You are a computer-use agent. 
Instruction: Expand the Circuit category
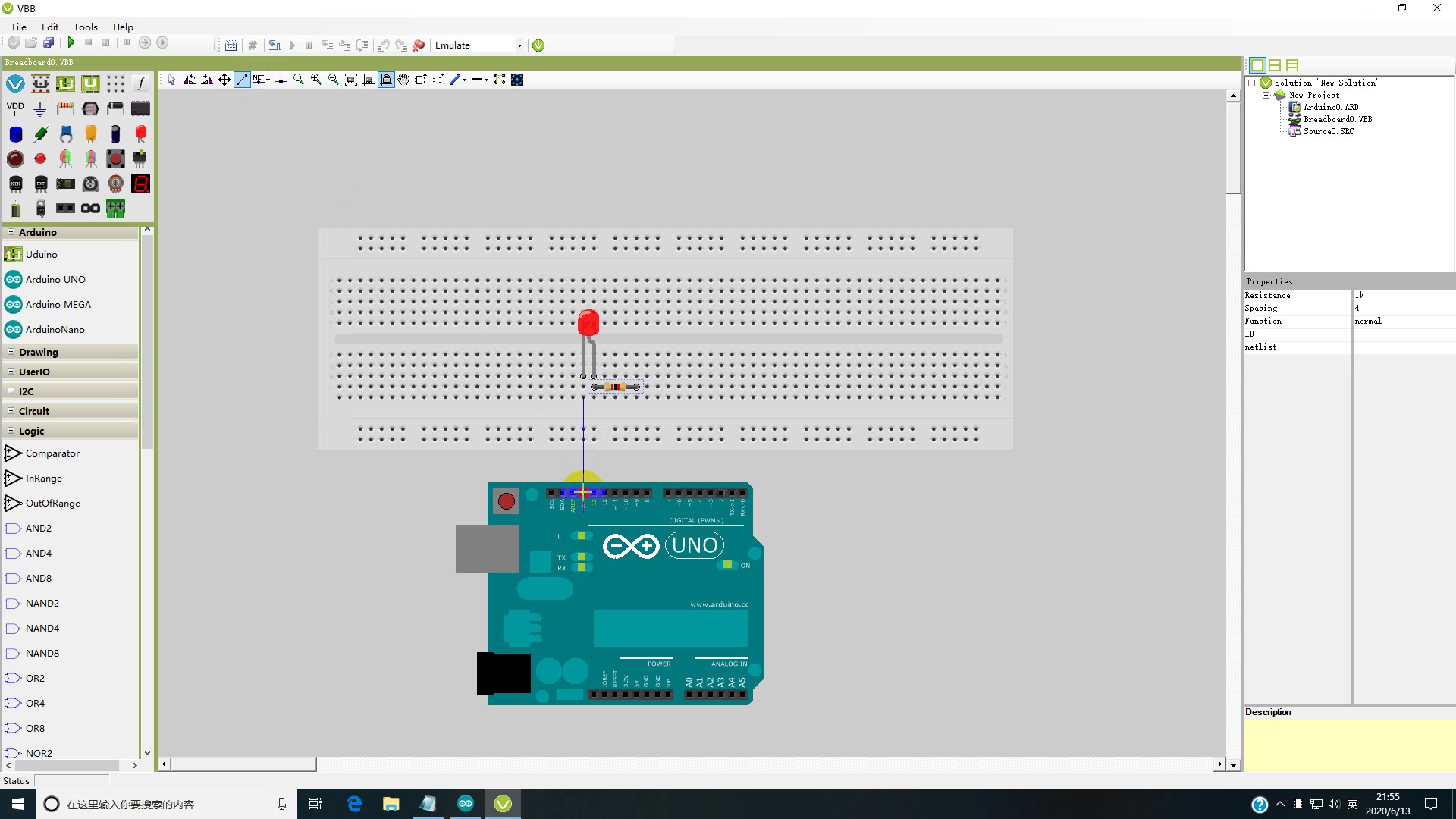click(11, 411)
